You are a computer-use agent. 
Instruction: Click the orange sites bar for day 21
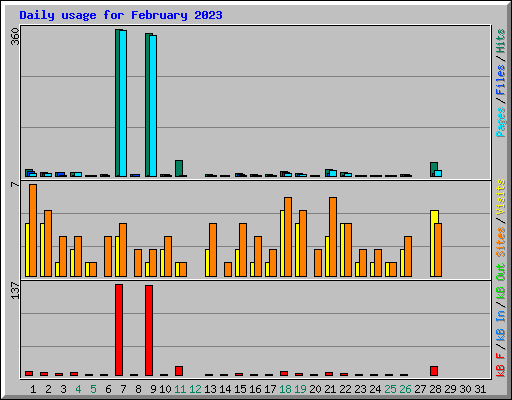coord(333,237)
